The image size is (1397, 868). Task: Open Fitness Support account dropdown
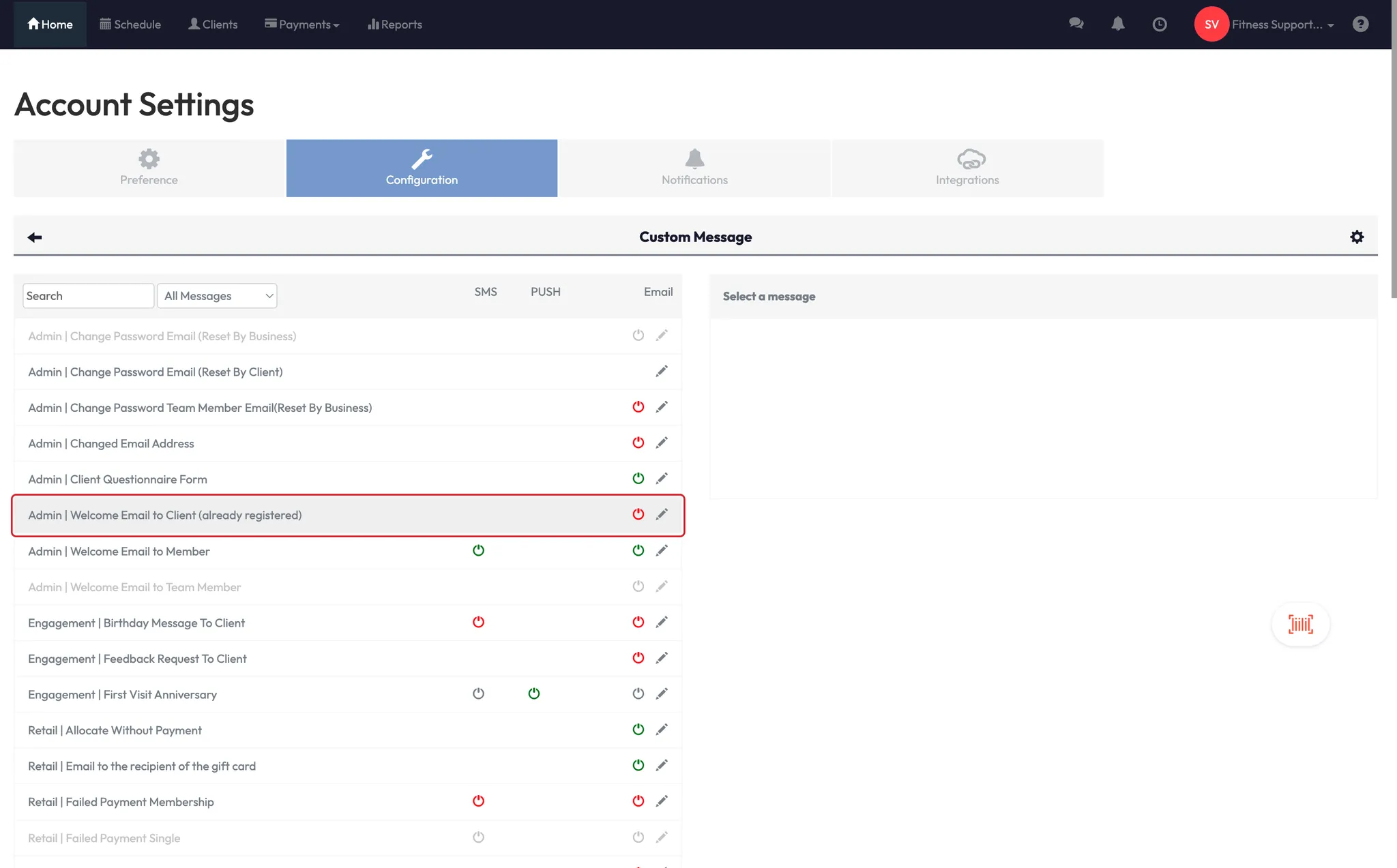(x=1282, y=25)
